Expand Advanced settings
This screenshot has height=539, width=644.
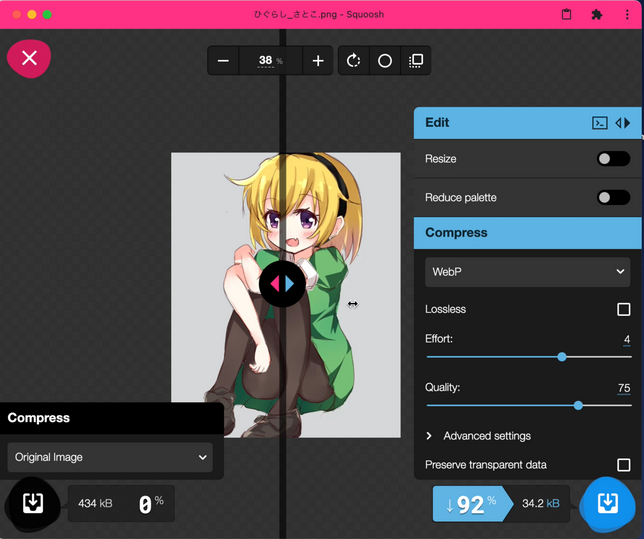479,436
